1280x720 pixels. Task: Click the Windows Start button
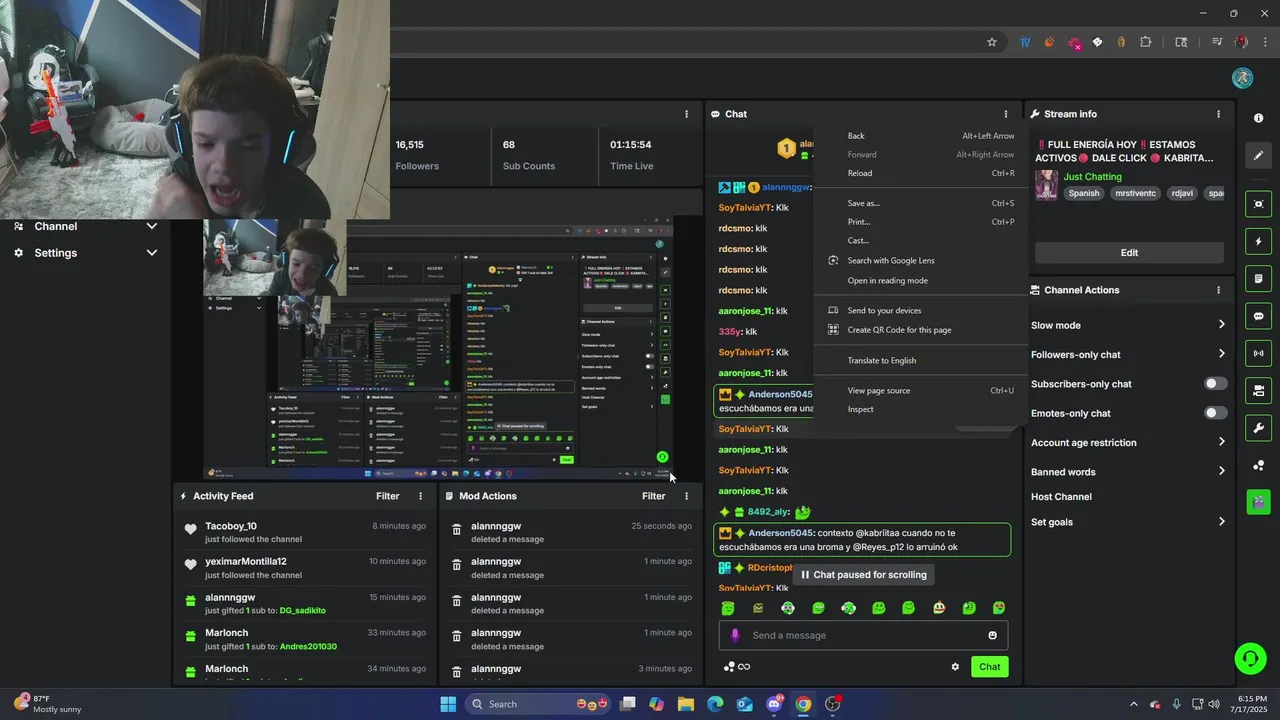click(448, 704)
